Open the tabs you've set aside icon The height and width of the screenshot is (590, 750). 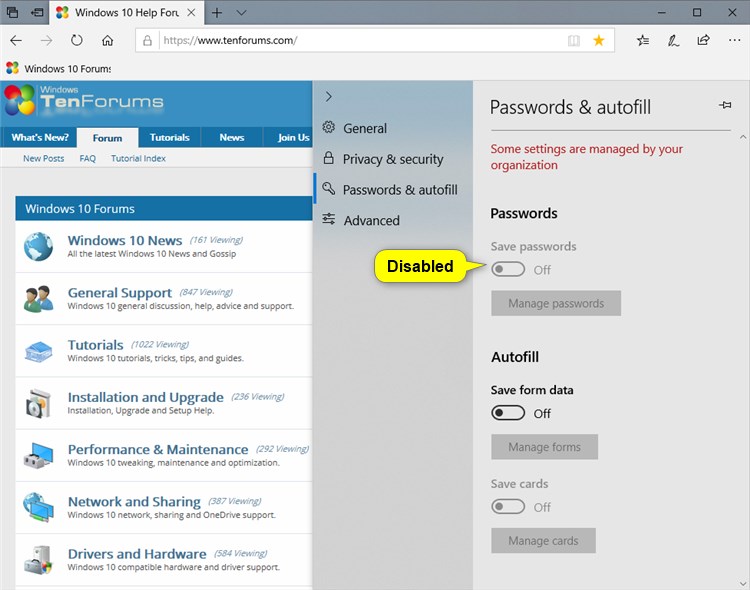coord(12,12)
